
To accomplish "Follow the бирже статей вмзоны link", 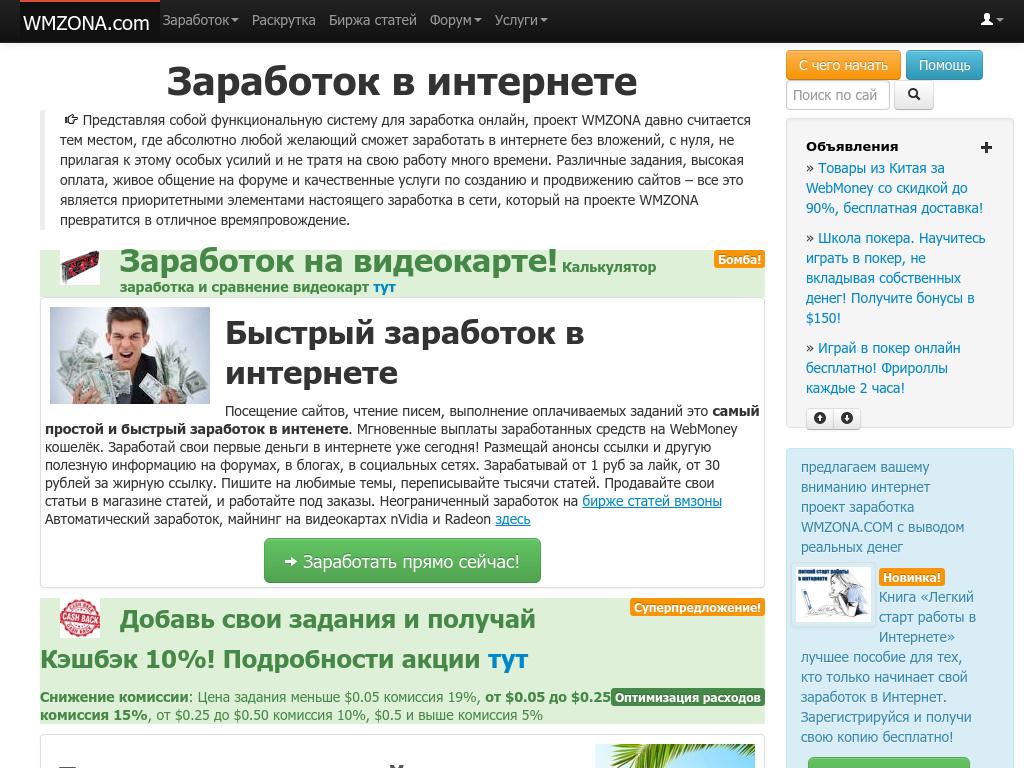I will point(652,502).
